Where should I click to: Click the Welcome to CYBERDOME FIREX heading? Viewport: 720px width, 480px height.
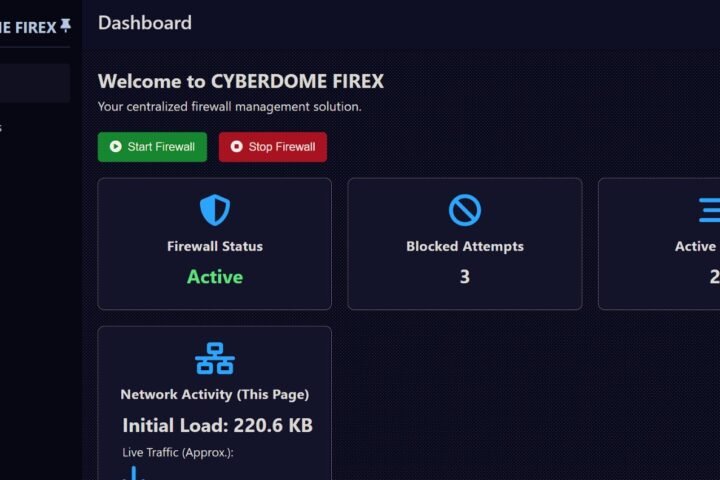[241, 81]
